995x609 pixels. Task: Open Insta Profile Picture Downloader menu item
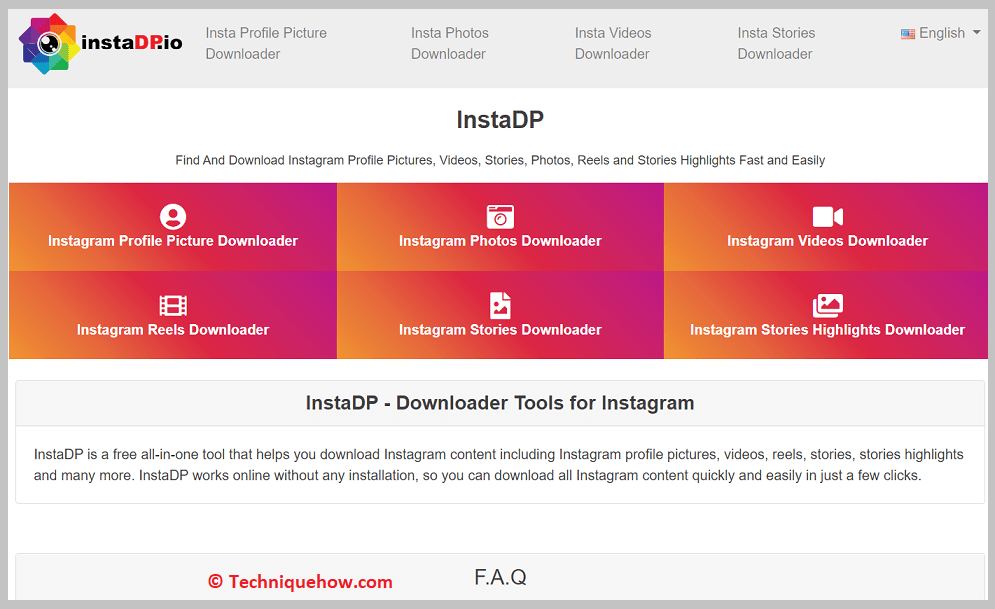(266, 43)
